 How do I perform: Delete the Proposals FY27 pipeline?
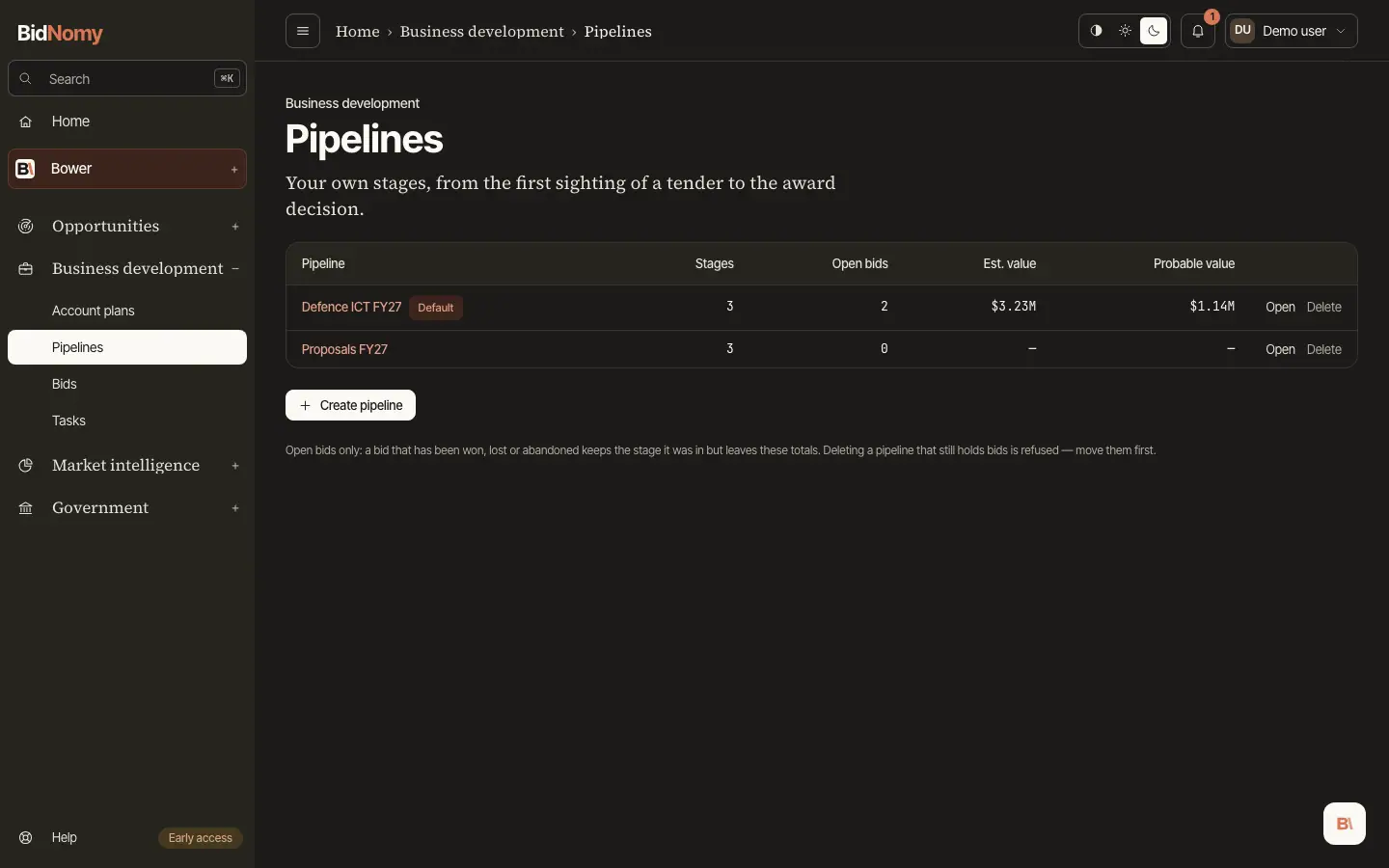[1324, 349]
